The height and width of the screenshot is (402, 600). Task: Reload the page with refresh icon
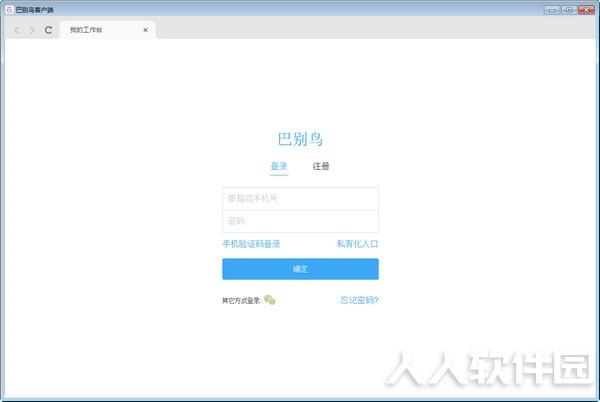49,30
